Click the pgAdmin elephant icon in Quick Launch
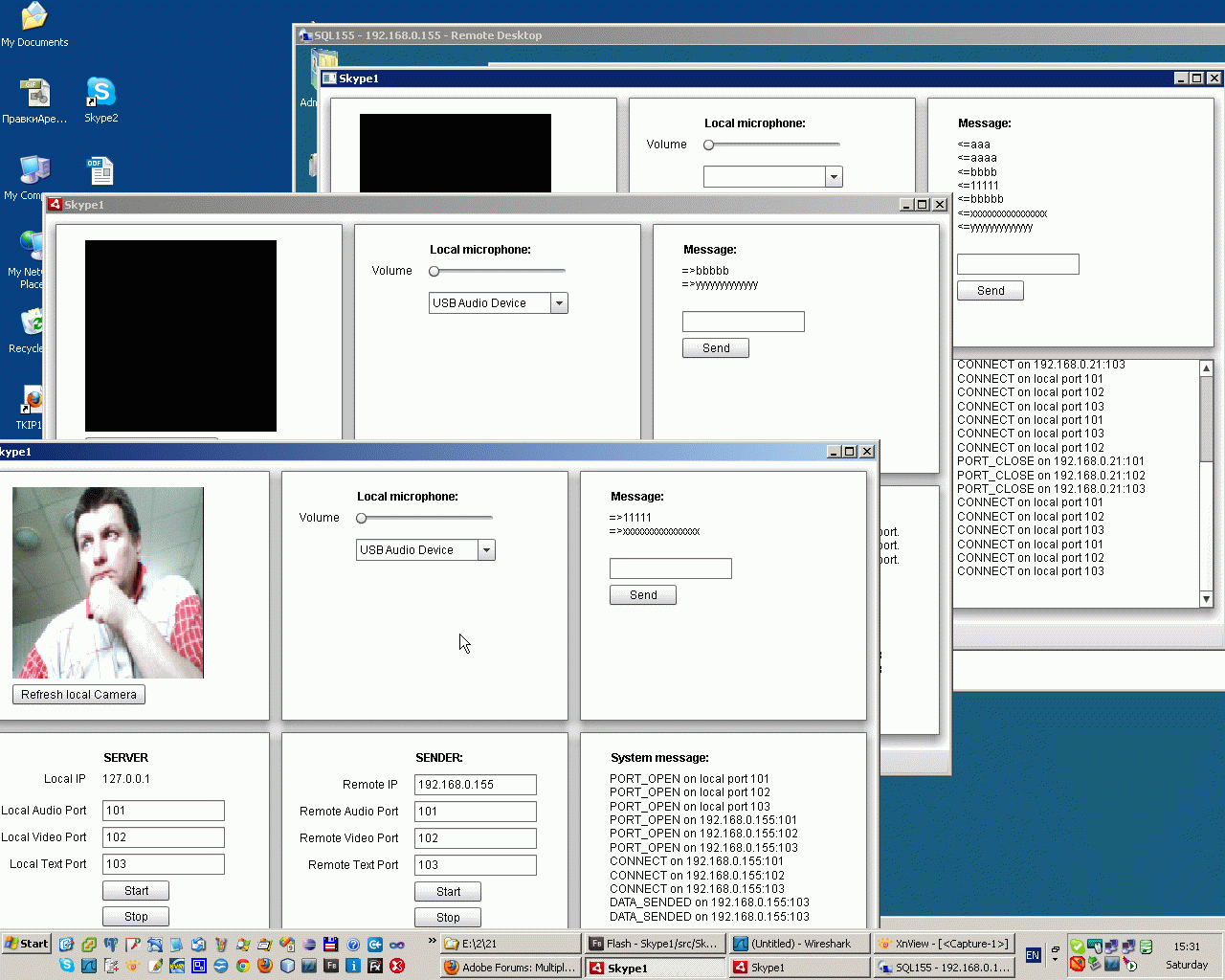 pos(110,945)
